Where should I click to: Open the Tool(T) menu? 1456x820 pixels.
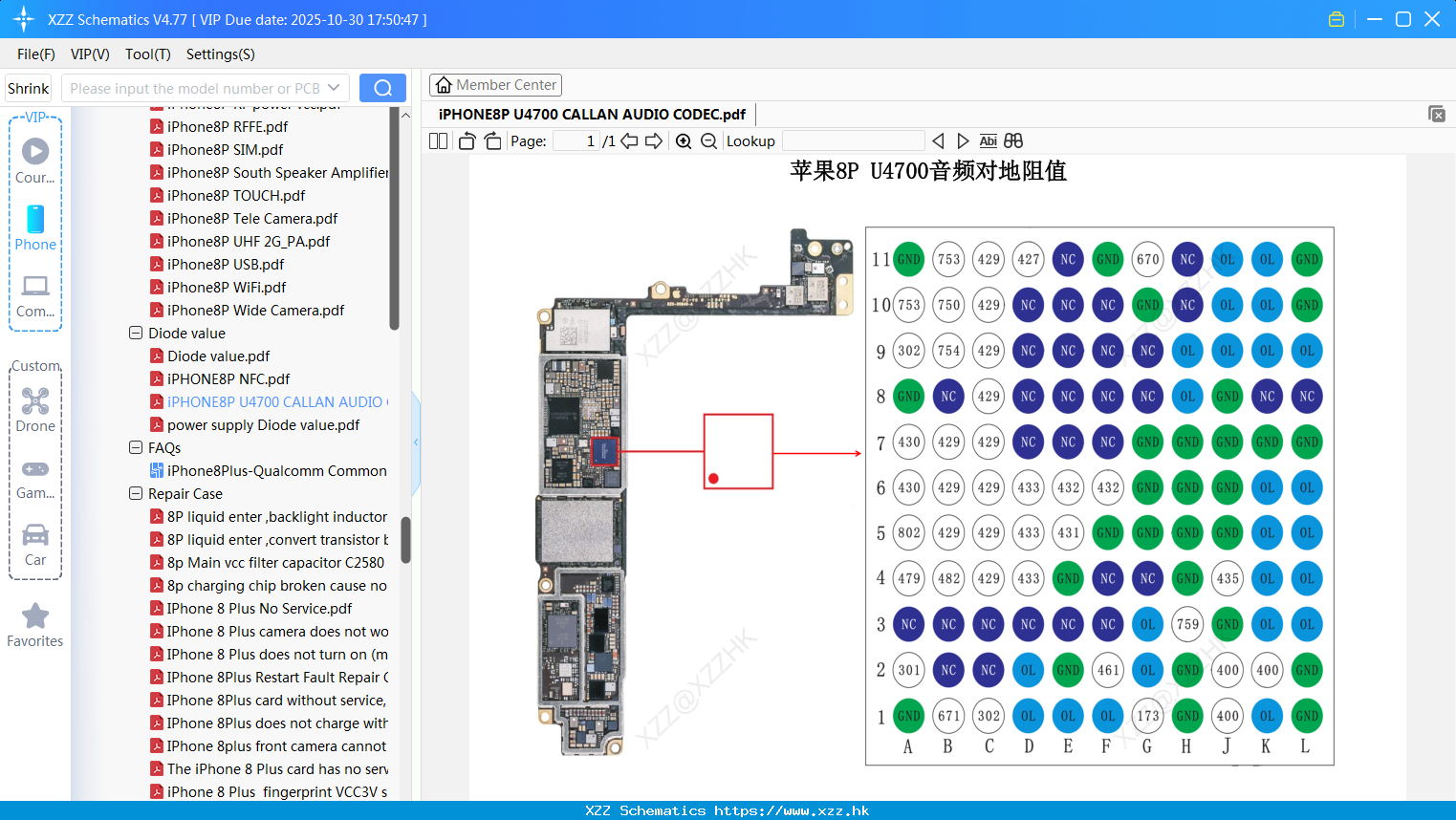[x=148, y=54]
